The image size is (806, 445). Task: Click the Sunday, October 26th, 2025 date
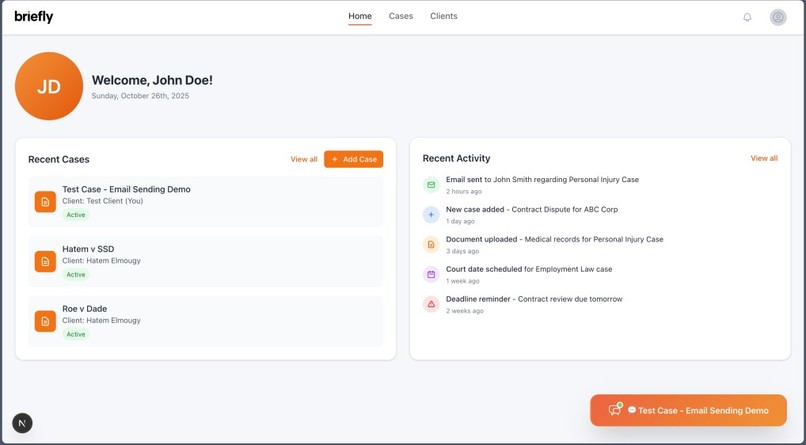coord(140,96)
